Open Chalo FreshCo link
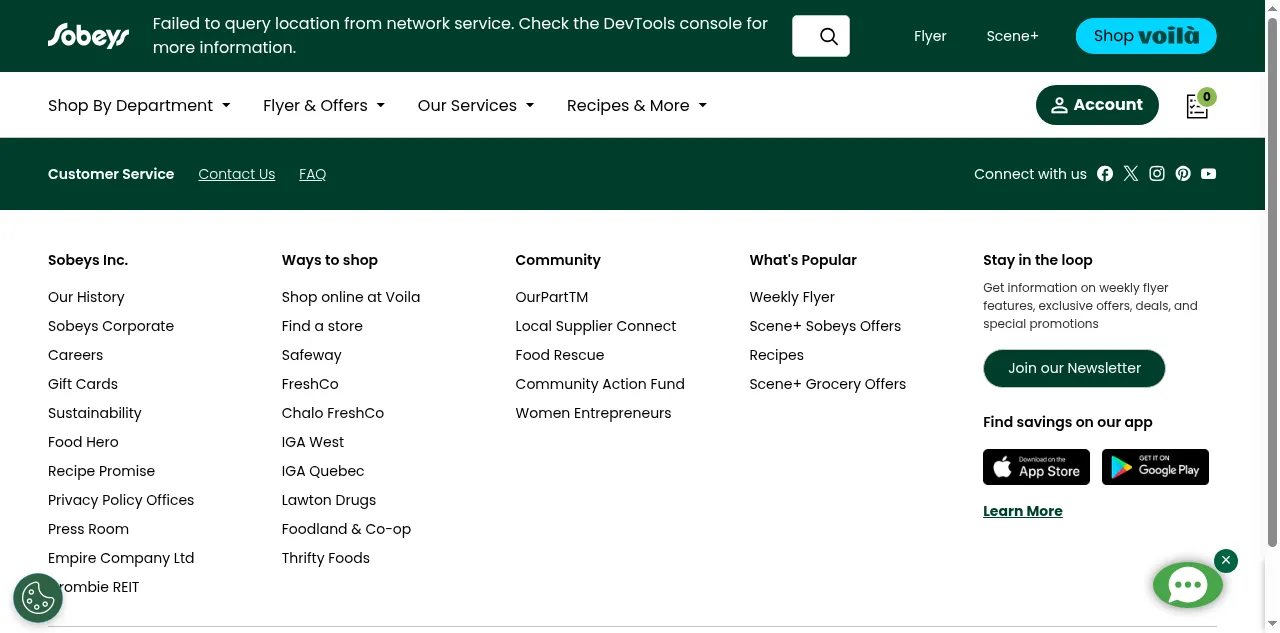 [x=333, y=413]
